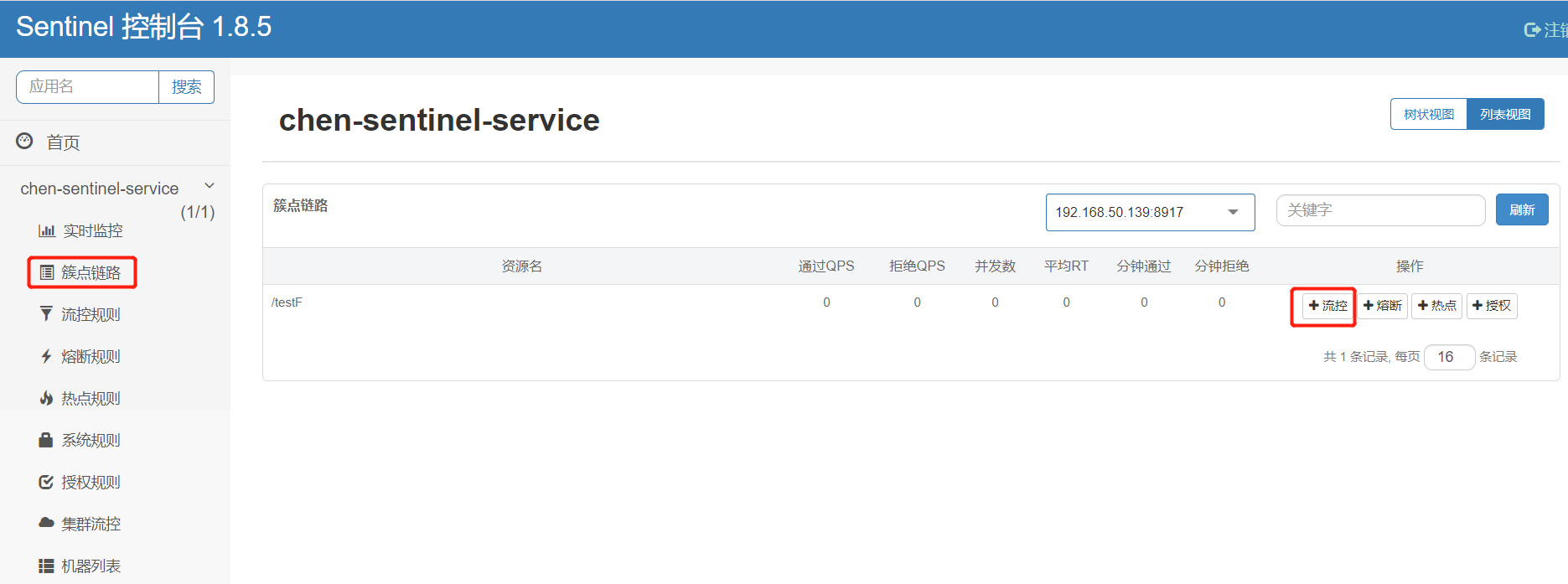
Task: Click the lock icon for 系统规则
Action: pos(46,440)
